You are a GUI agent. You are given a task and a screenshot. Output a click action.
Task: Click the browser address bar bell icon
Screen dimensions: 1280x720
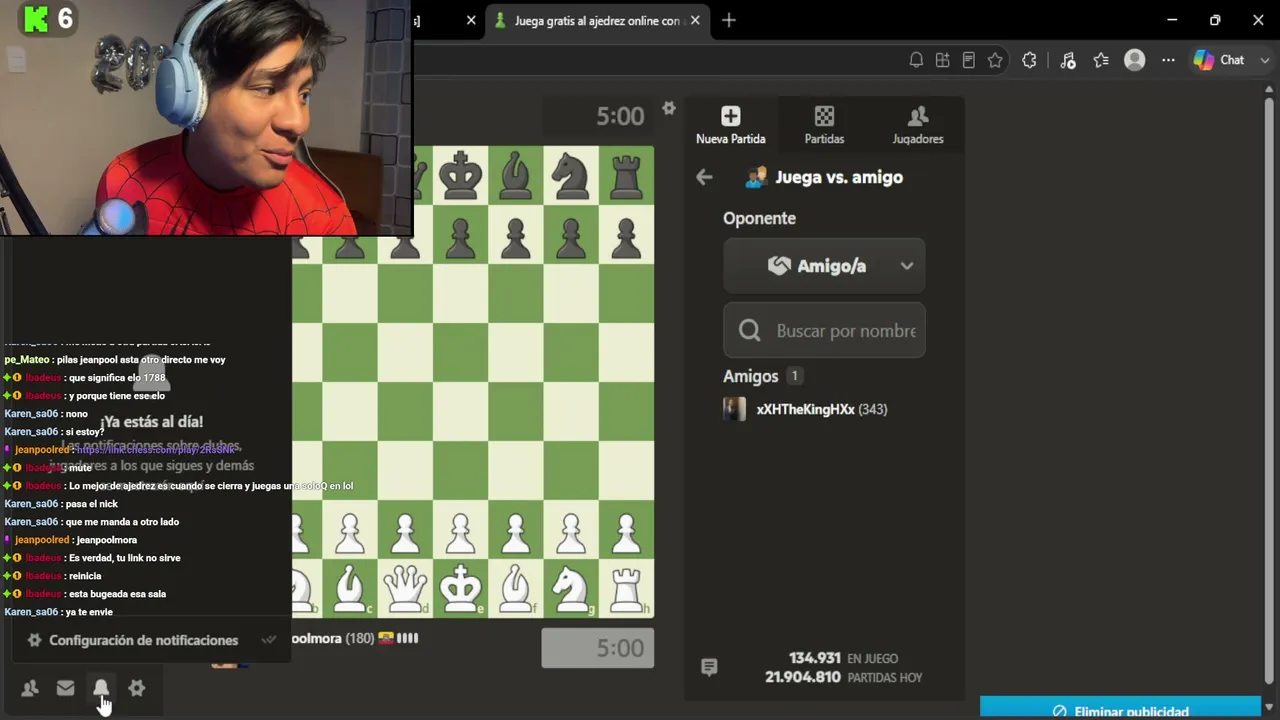tap(916, 60)
